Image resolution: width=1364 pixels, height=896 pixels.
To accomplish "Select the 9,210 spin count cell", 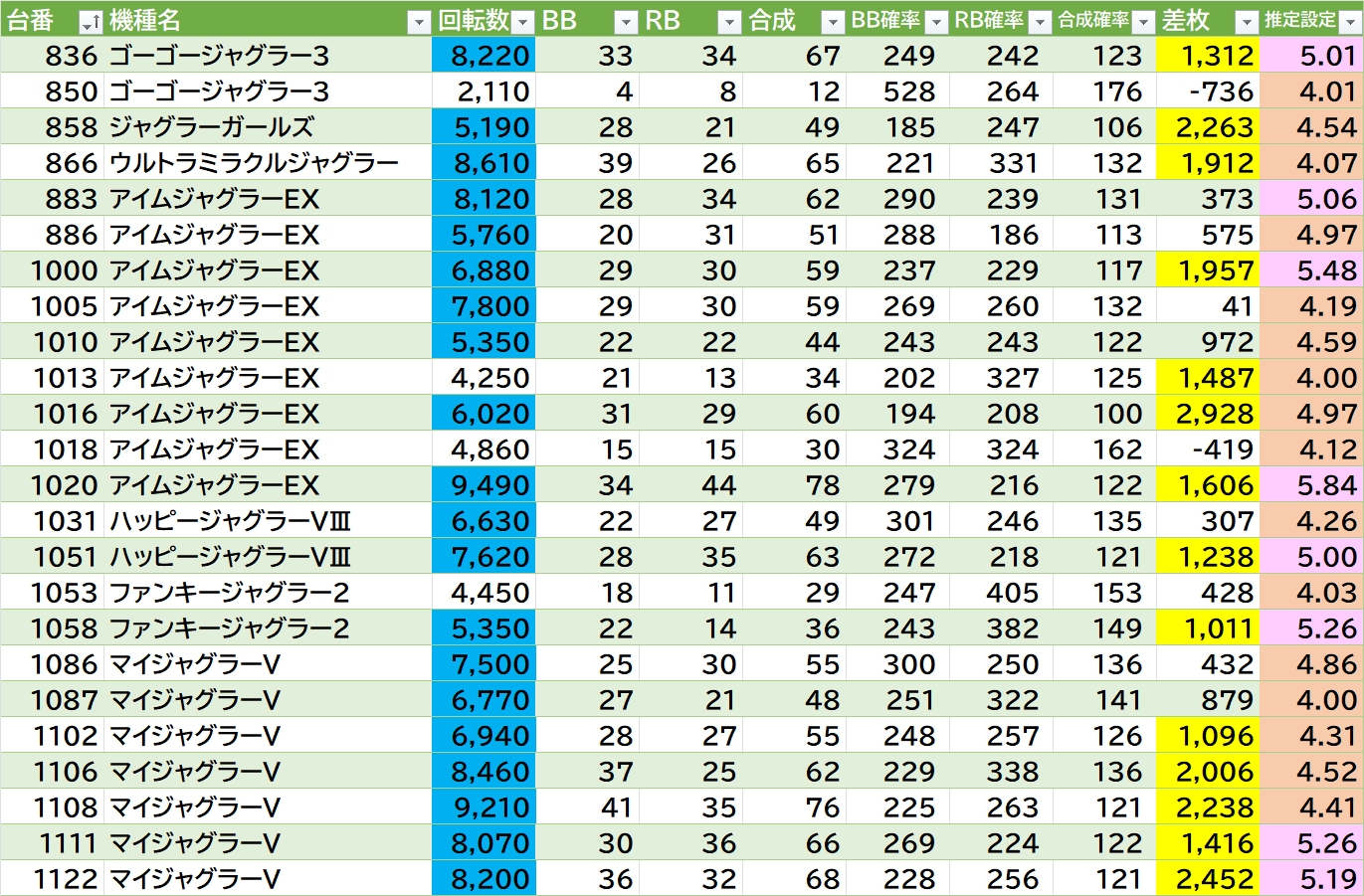I will coord(484,807).
